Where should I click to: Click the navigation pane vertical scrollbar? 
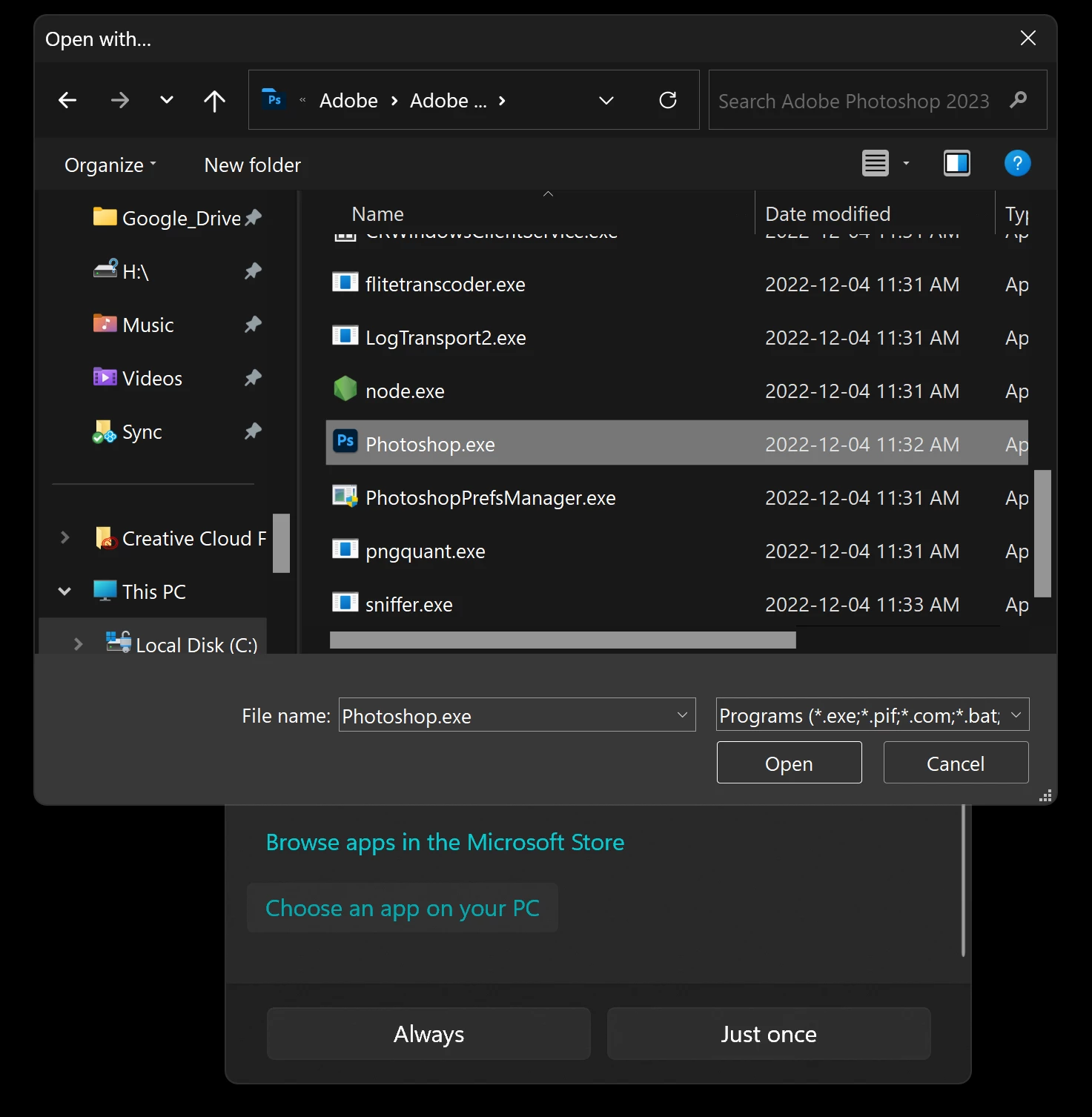(x=281, y=543)
